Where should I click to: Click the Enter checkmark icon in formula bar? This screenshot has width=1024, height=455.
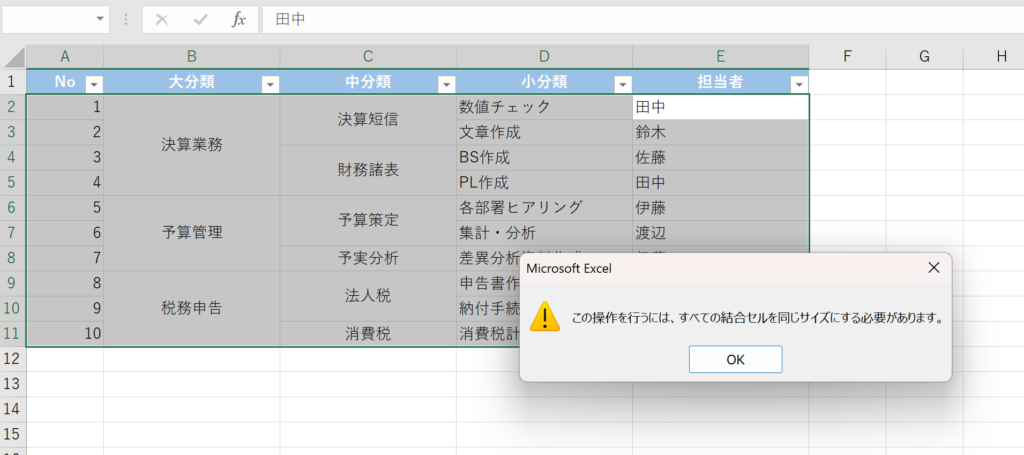tap(200, 19)
